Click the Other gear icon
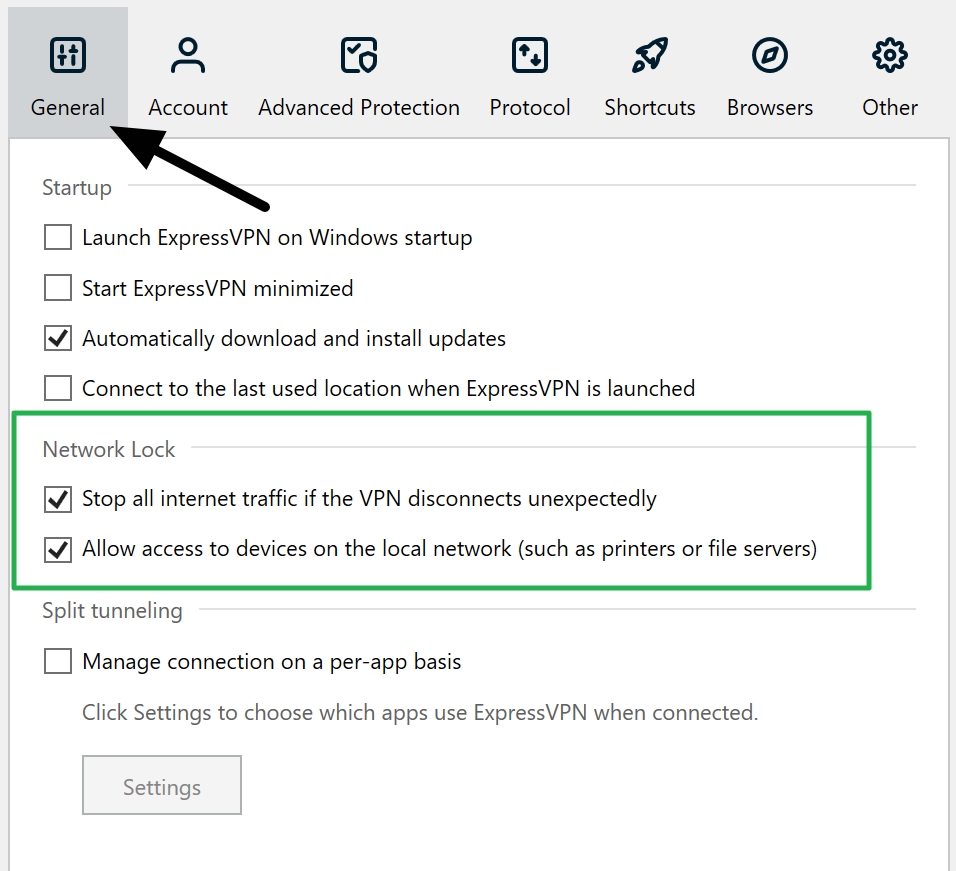Viewport: 956px width, 871px height. 888,55
